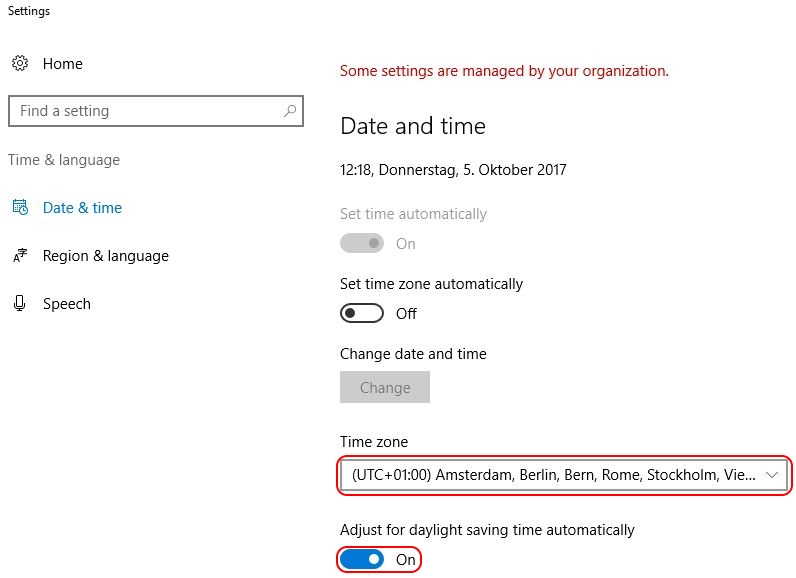Image resolution: width=796 pixels, height=578 pixels.
Task: Click the Settings window title
Action: [29, 11]
